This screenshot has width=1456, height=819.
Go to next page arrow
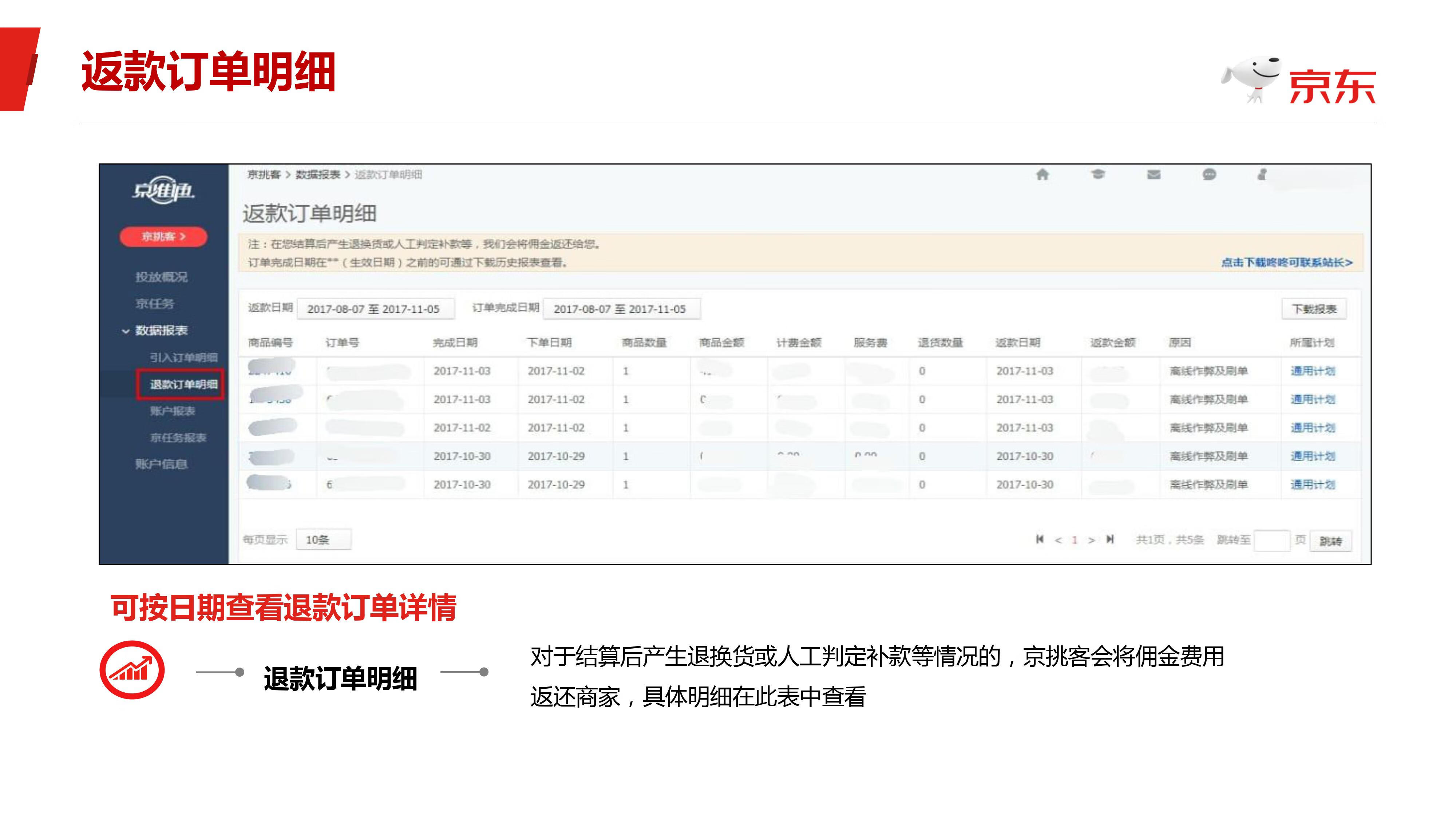(1091, 540)
